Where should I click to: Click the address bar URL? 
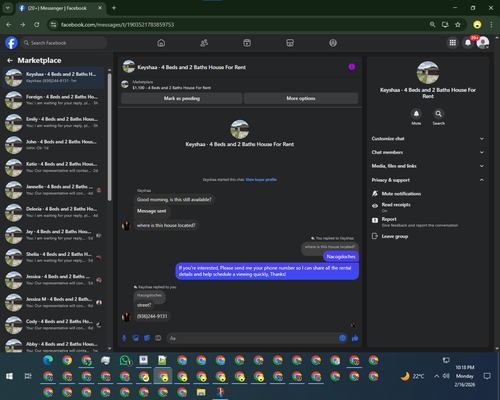click(117, 25)
